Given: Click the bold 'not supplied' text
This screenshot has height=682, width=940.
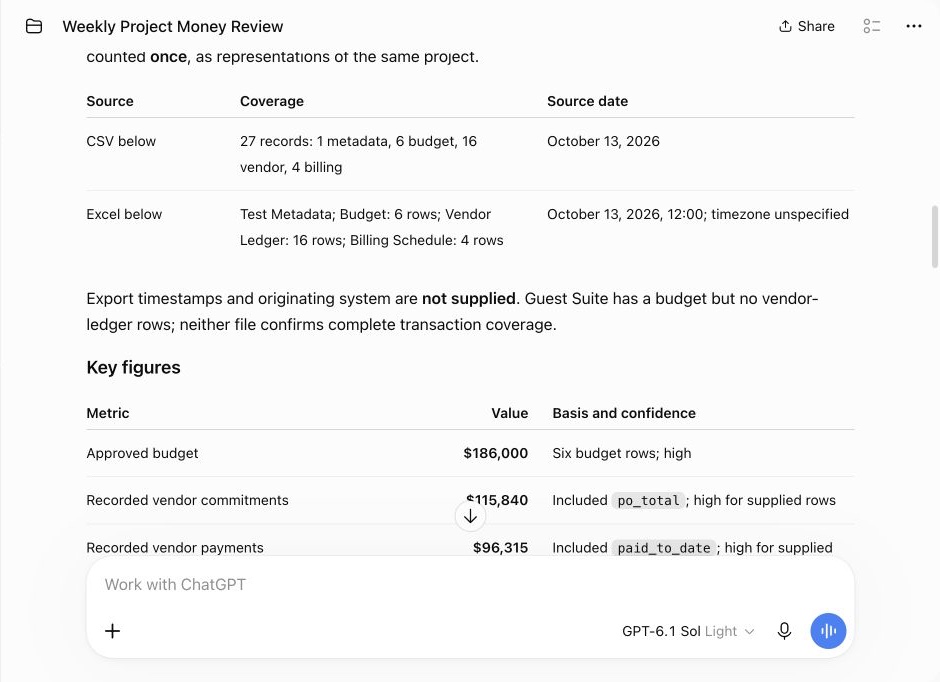Looking at the screenshot, I should coord(469,298).
